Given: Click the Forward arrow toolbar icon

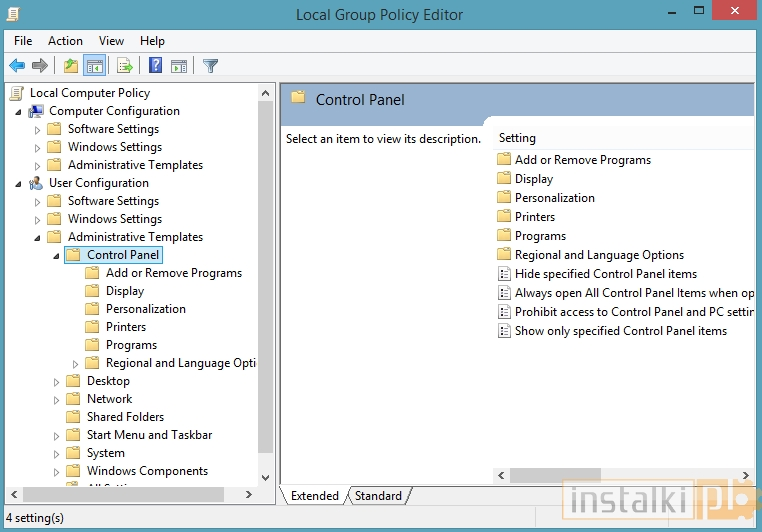Looking at the screenshot, I should tap(40, 65).
